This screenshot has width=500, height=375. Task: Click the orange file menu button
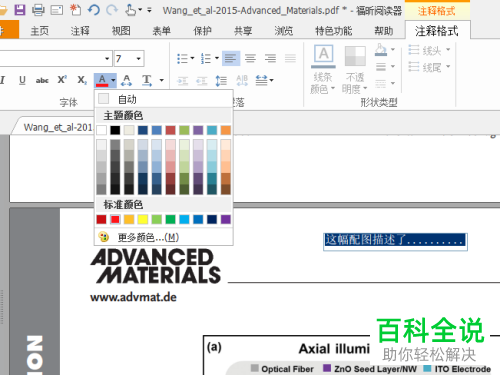click(9, 30)
